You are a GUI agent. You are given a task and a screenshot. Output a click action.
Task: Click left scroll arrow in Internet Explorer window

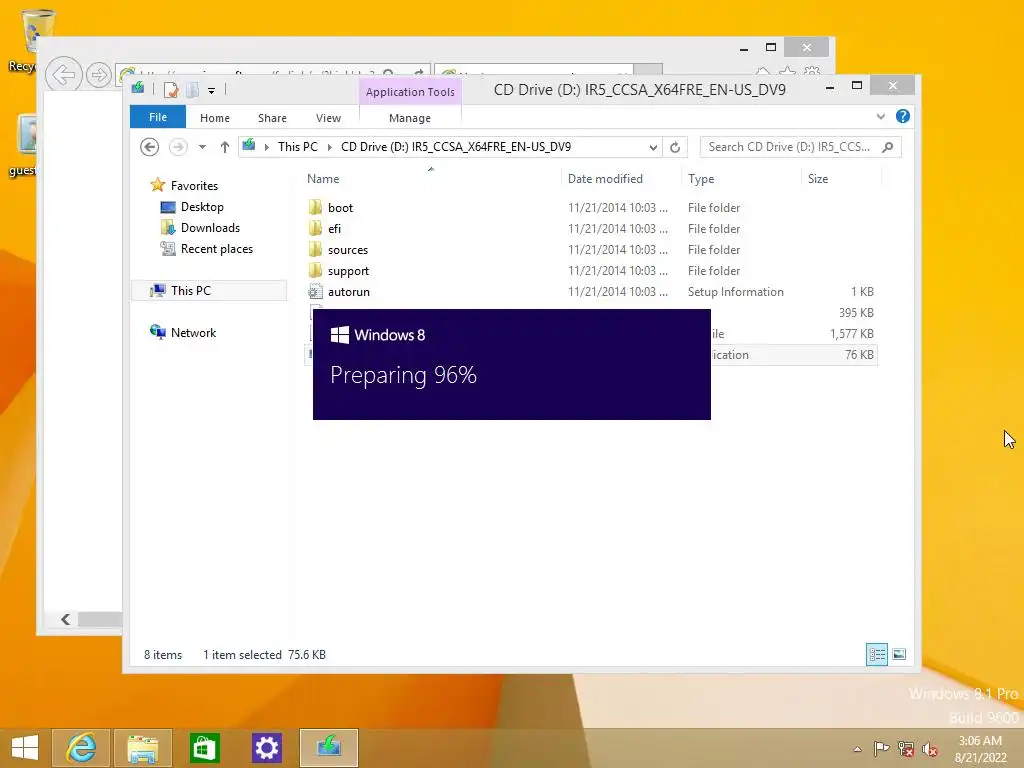click(x=65, y=619)
